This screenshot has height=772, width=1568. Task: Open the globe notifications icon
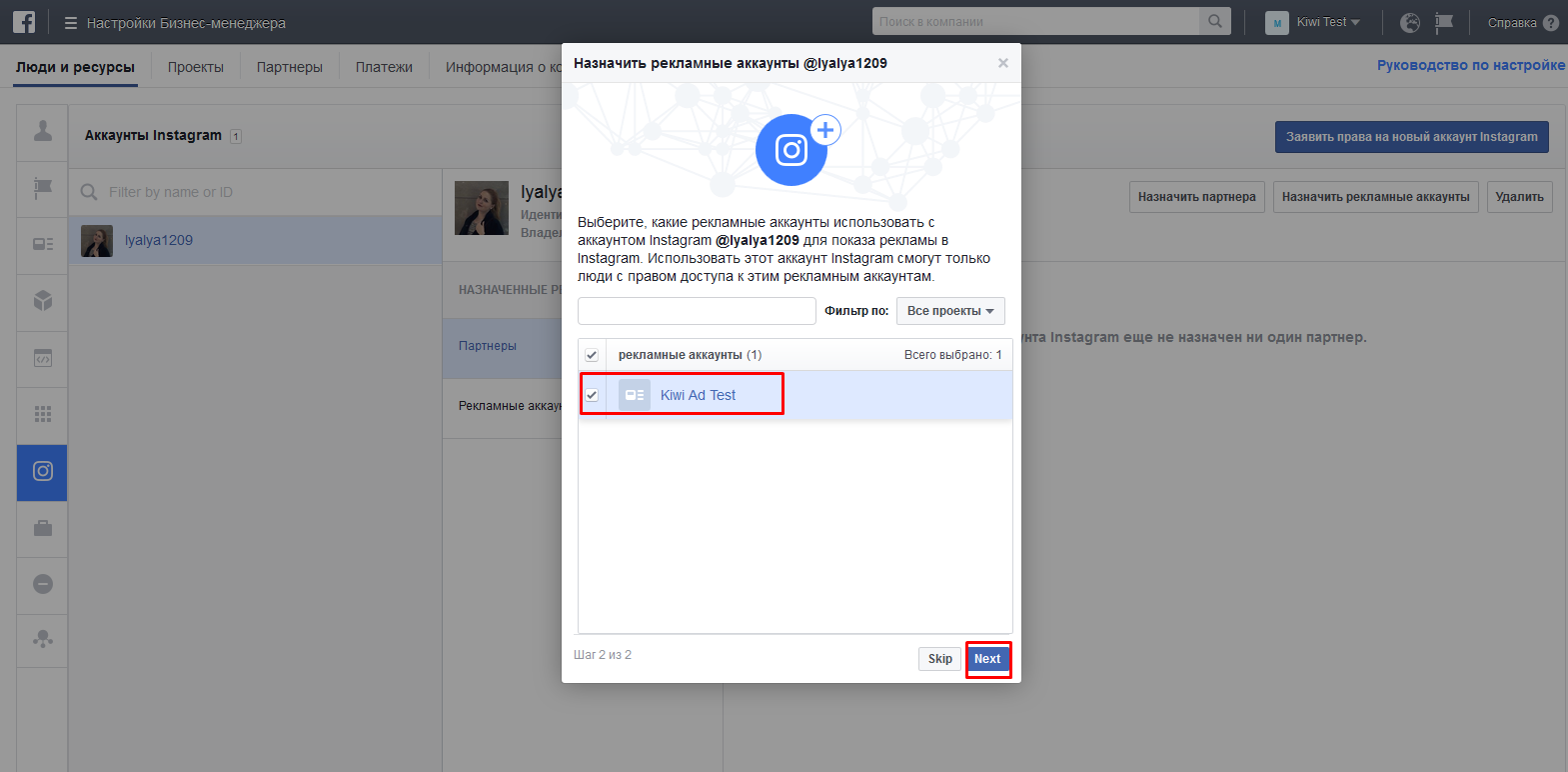tap(1410, 22)
